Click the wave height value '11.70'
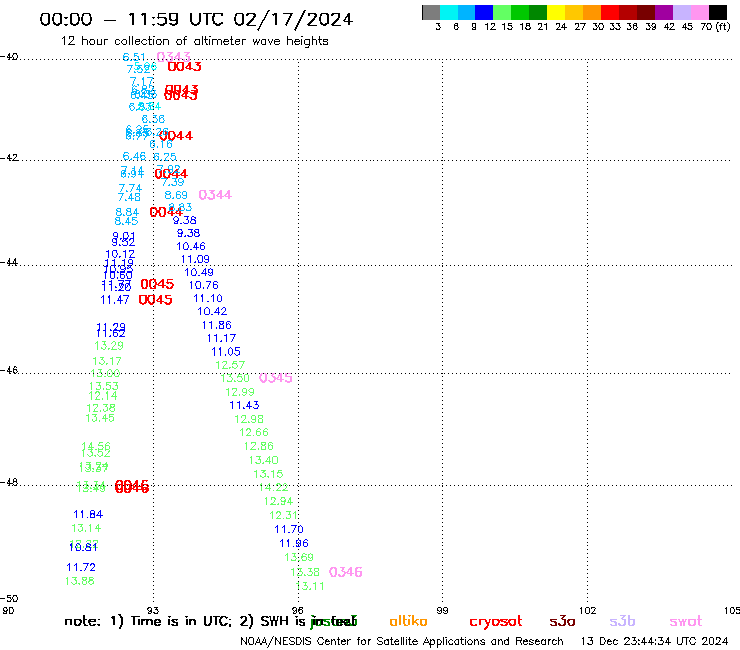Viewport: 740px width, 650px height. pos(289,530)
